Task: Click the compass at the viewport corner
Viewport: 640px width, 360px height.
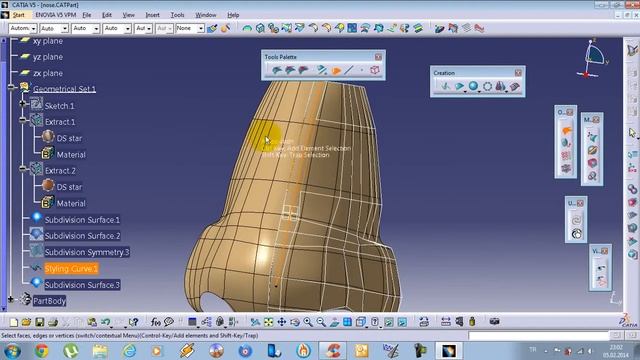Action: coord(593,58)
